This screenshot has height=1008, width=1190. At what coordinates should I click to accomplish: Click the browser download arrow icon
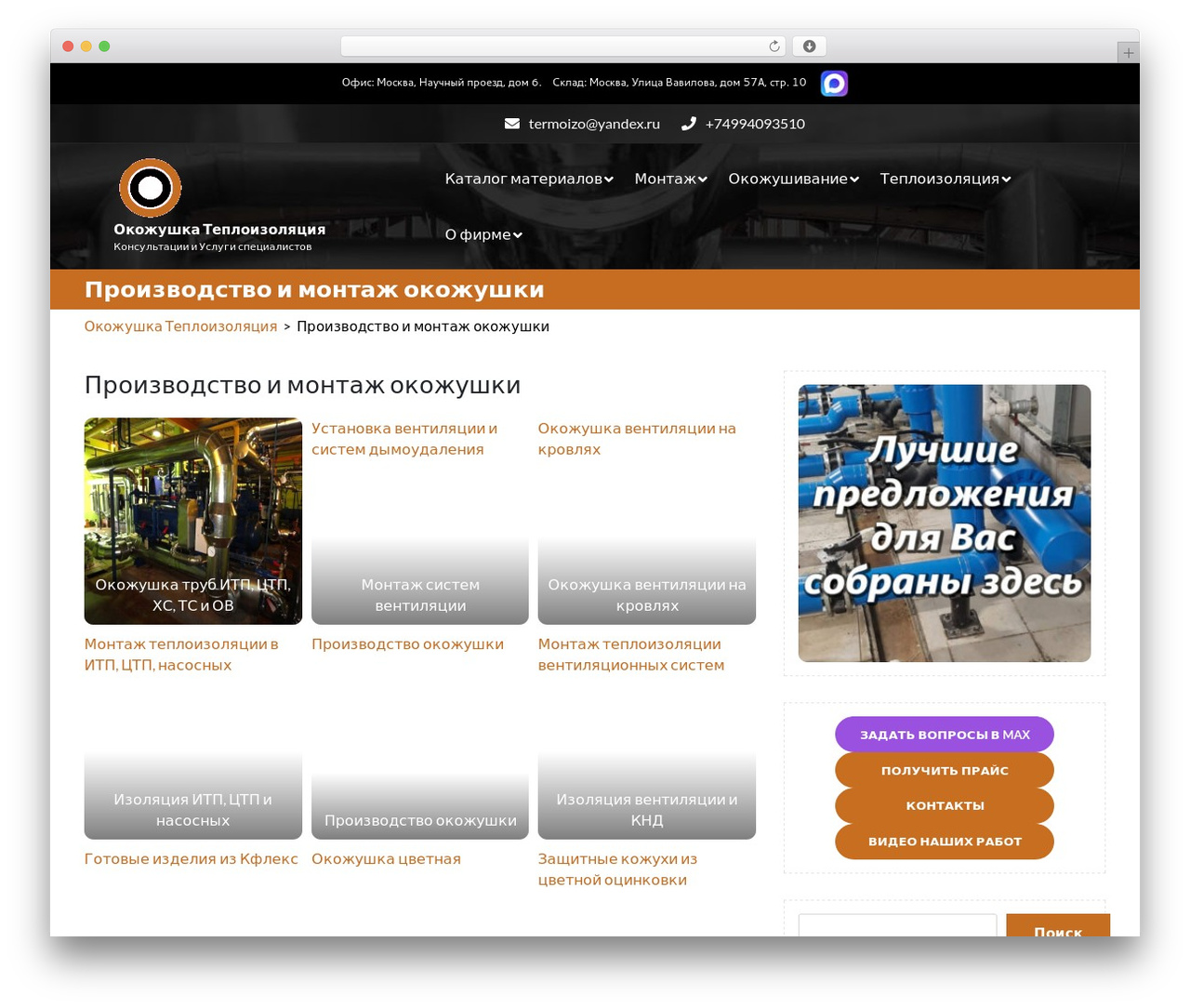810,46
